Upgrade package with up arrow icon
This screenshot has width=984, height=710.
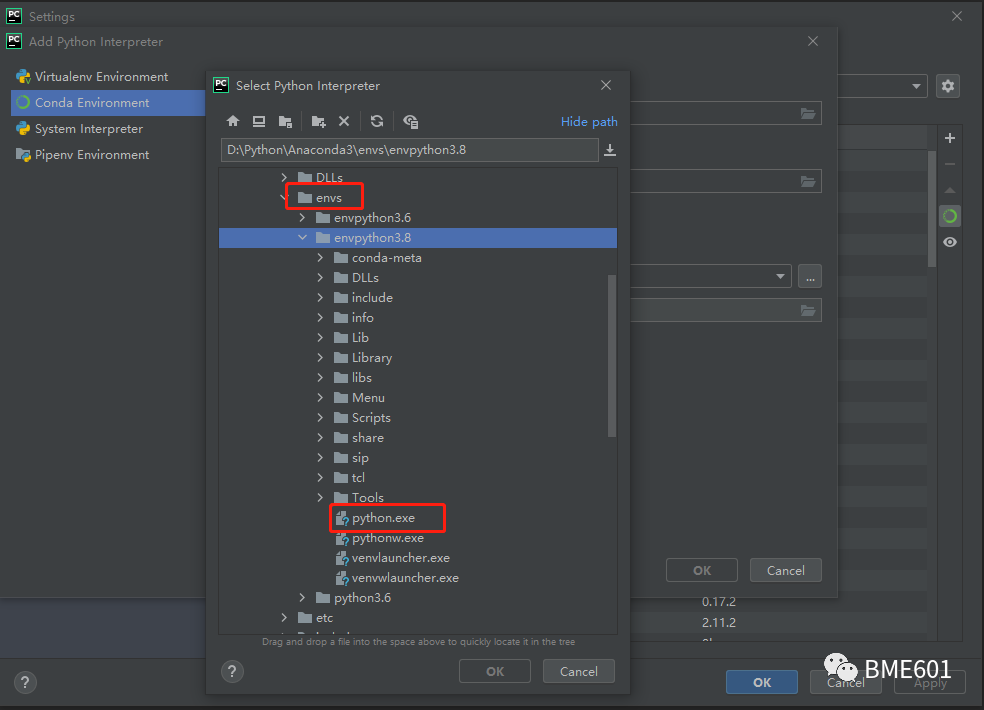950,190
